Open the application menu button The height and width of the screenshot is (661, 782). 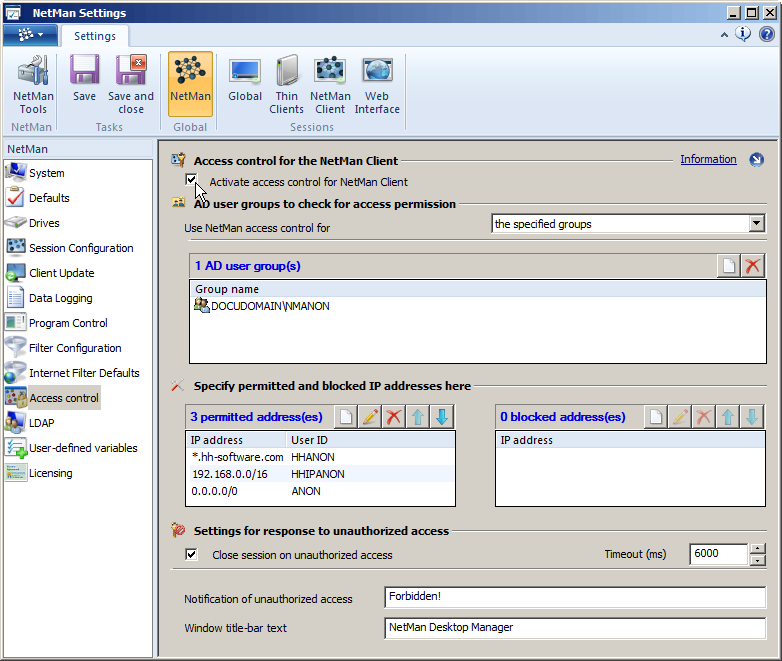click(x=30, y=35)
